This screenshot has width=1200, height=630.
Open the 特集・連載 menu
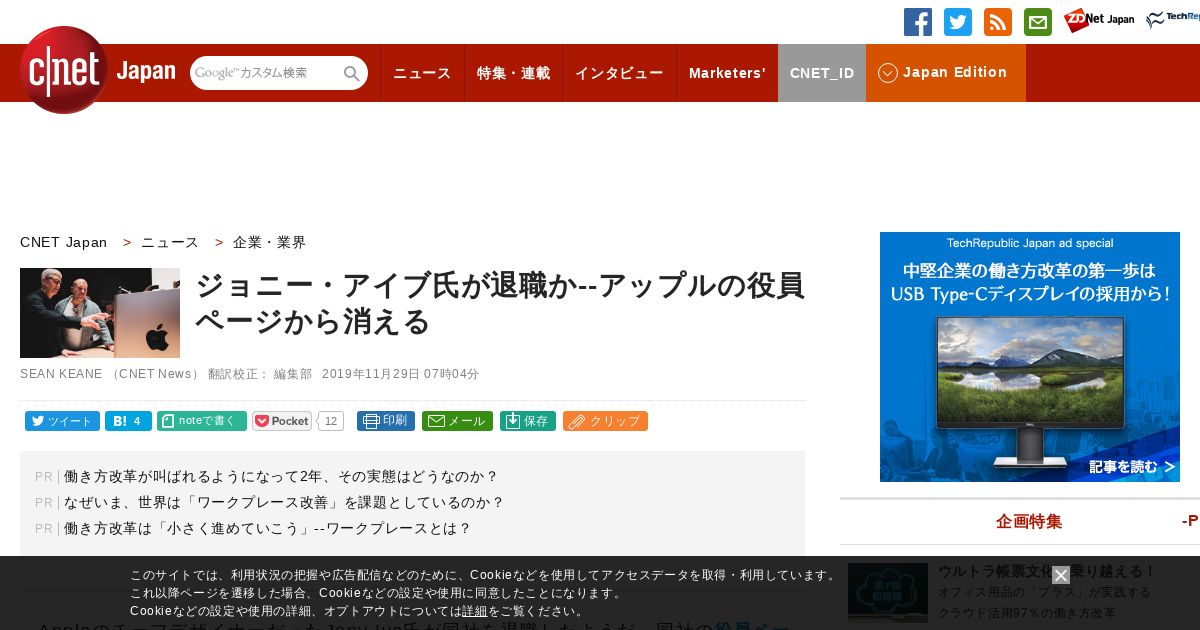pos(513,73)
